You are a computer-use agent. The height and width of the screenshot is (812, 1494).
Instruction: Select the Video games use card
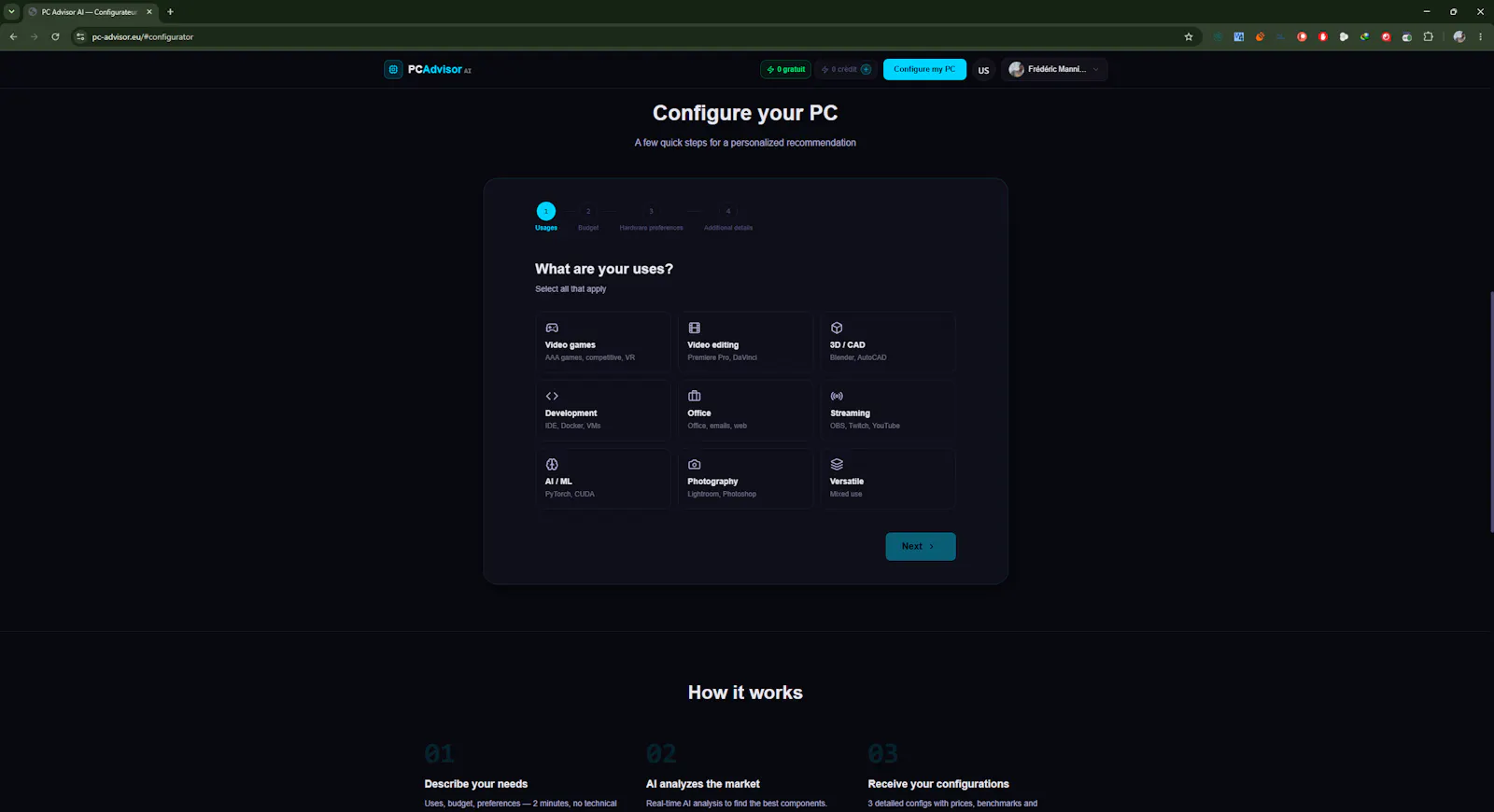pyautogui.click(x=603, y=343)
